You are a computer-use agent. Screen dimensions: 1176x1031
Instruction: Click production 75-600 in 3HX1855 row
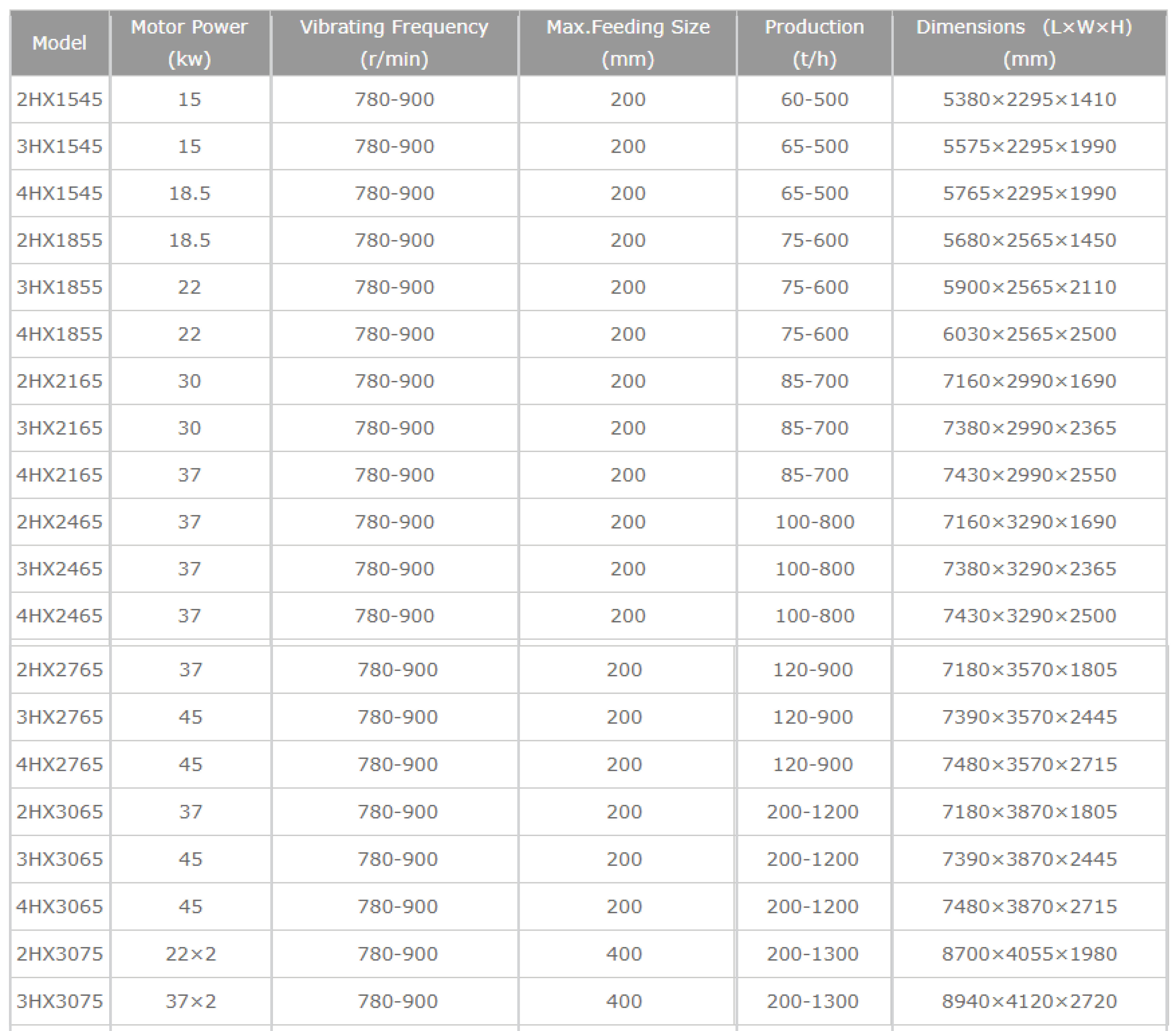point(814,287)
